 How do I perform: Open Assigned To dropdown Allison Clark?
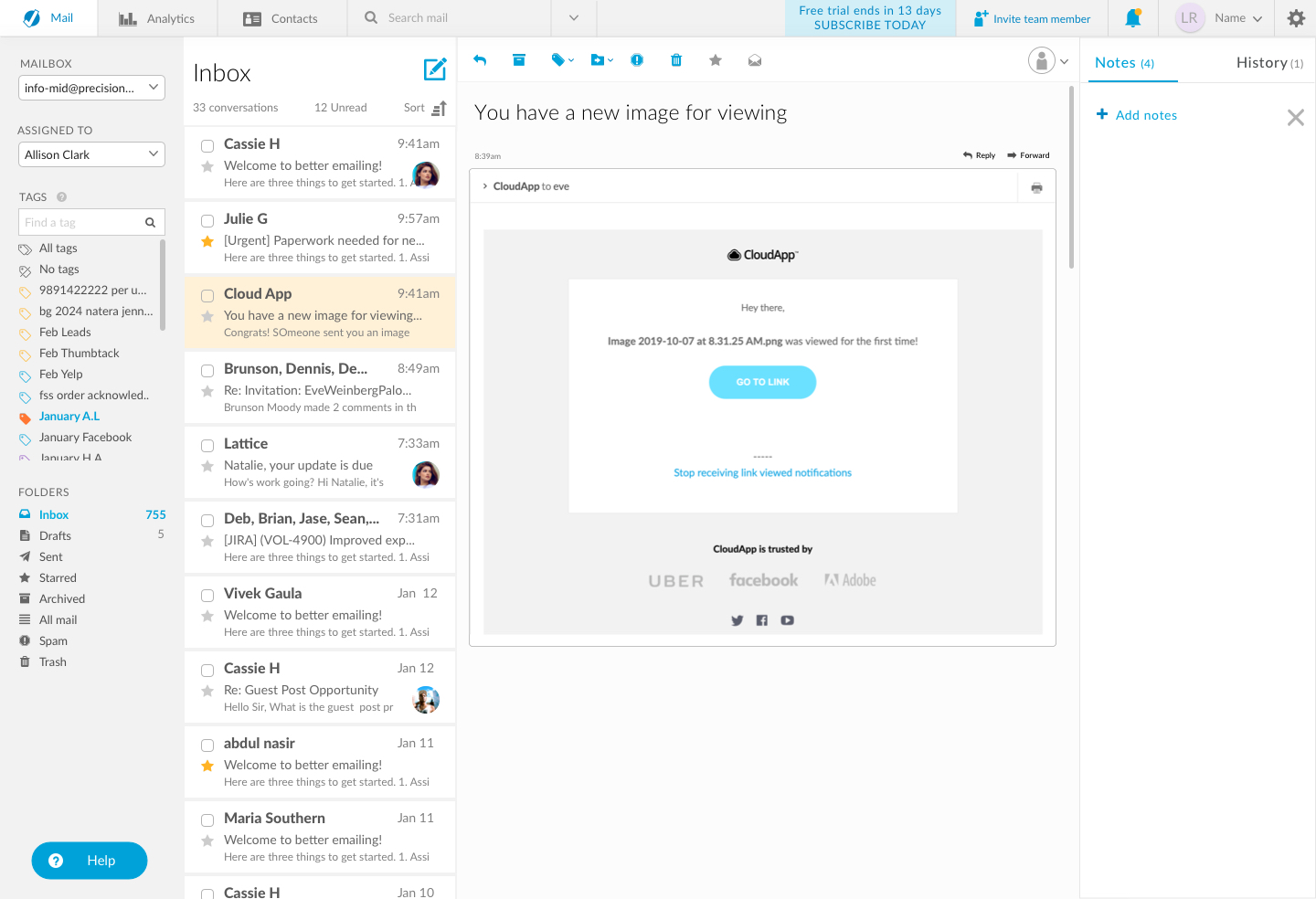(x=91, y=154)
